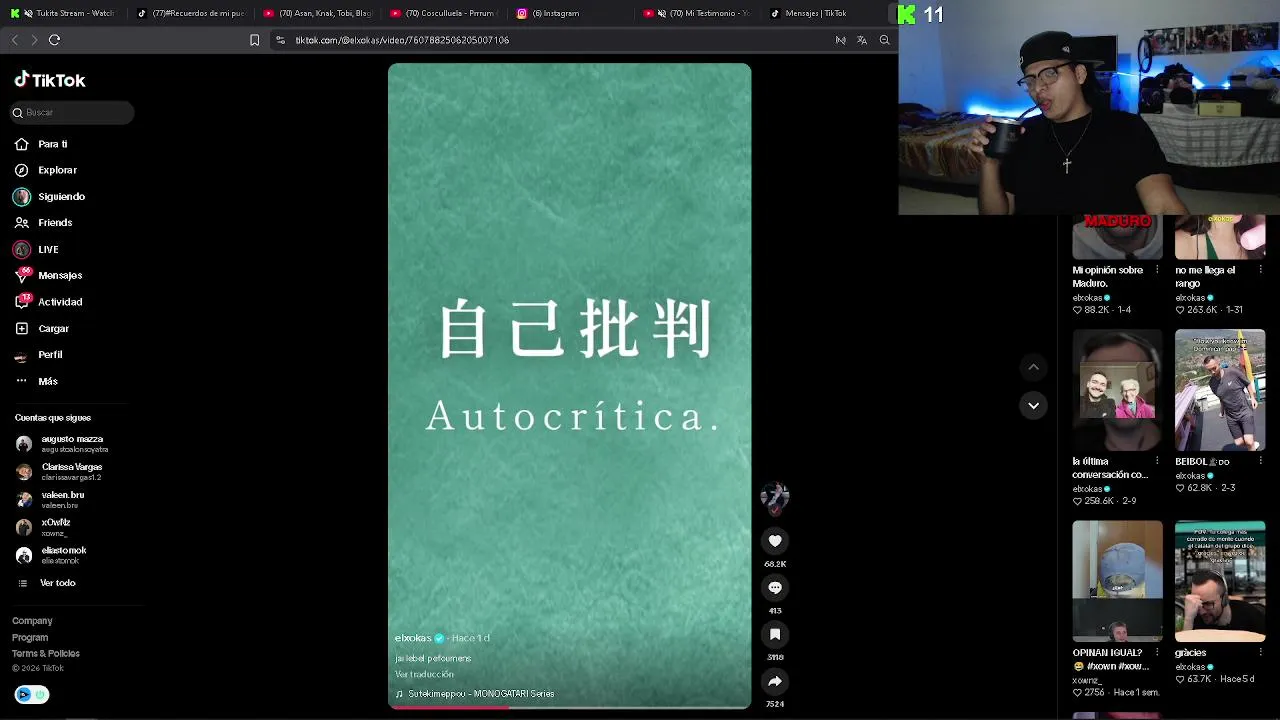The image size is (1280, 720).
Task: Open options menu for Maduro video
Action: tap(1157, 270)
